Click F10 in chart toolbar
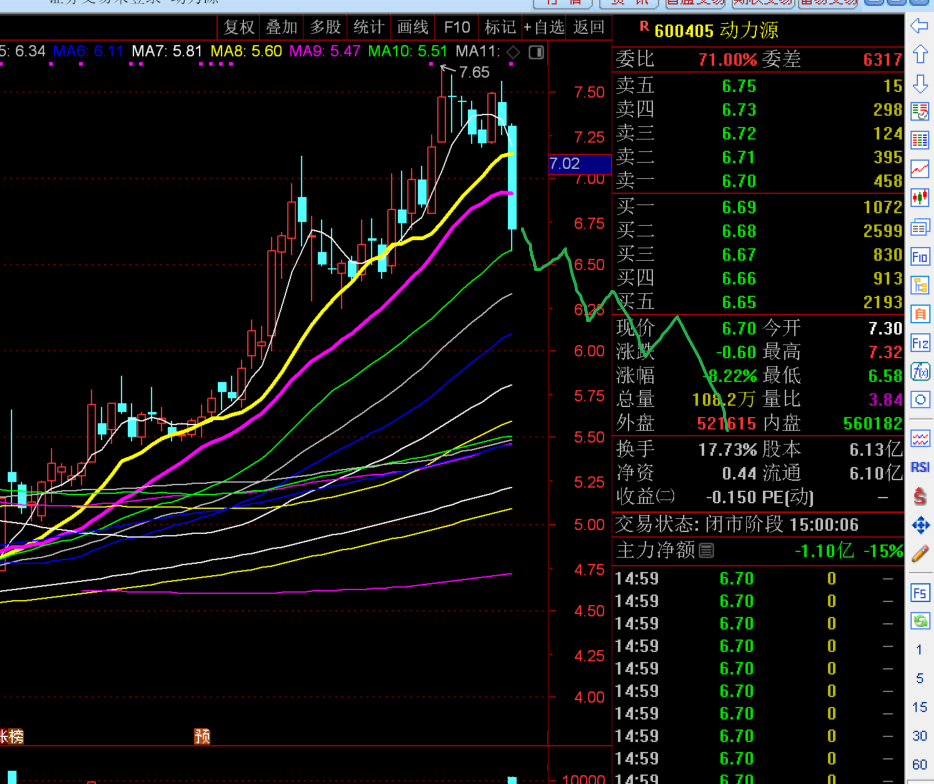 [457, 27]
